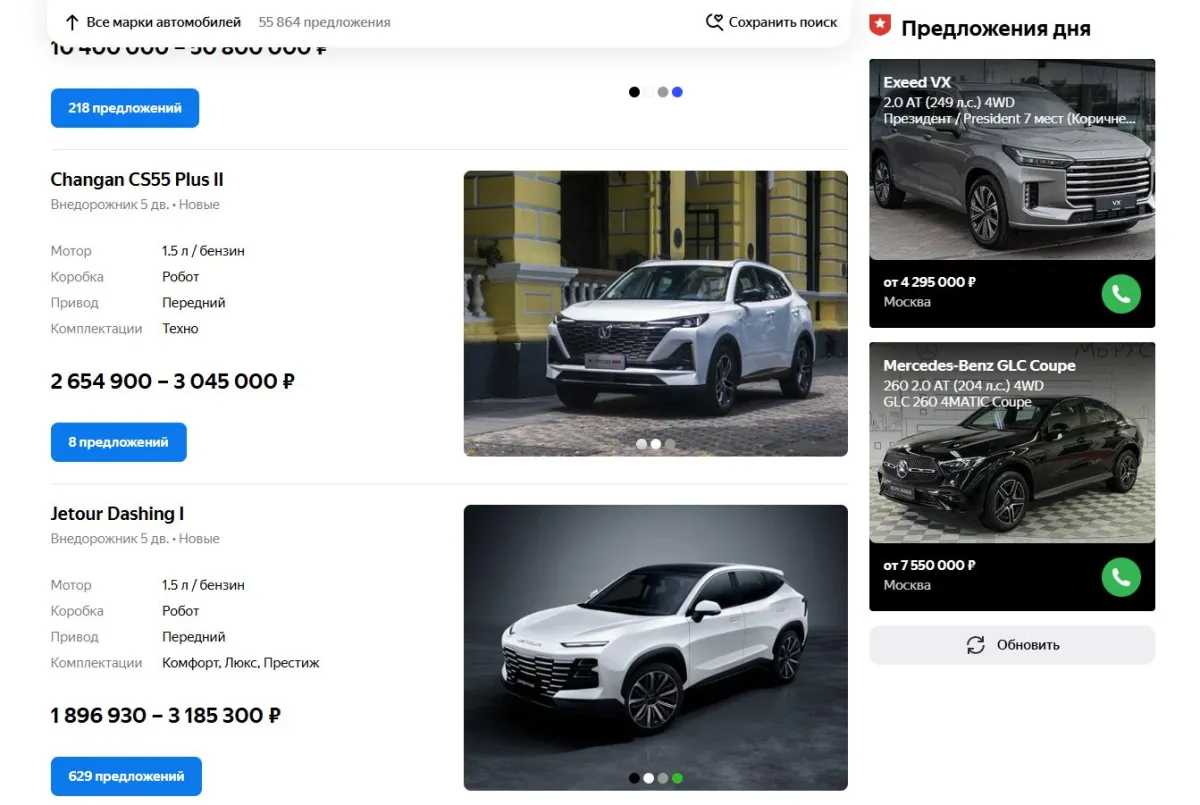
Task: Select gray color dot in top carousel
Action: (662, 92)
